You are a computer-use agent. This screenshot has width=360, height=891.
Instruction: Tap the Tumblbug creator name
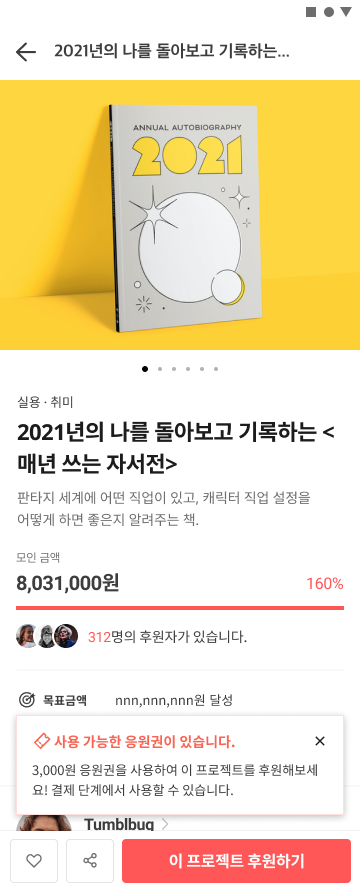coord(119,824)
